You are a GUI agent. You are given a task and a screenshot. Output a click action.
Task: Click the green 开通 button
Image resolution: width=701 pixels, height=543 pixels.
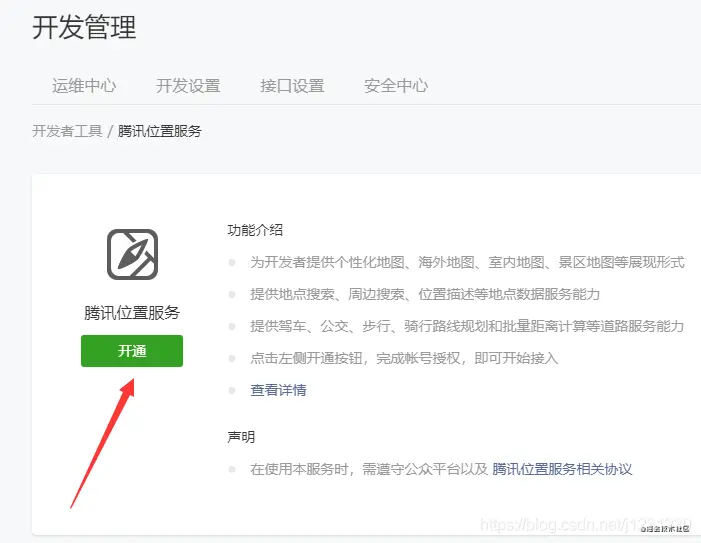[x=132, y=351]
